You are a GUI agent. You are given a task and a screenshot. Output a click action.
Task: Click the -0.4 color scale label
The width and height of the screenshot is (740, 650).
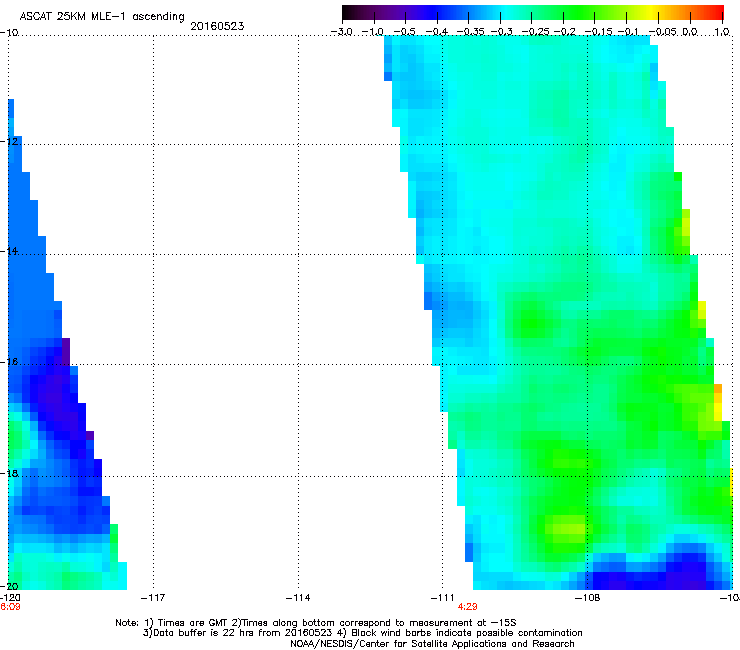pos(437,32)
